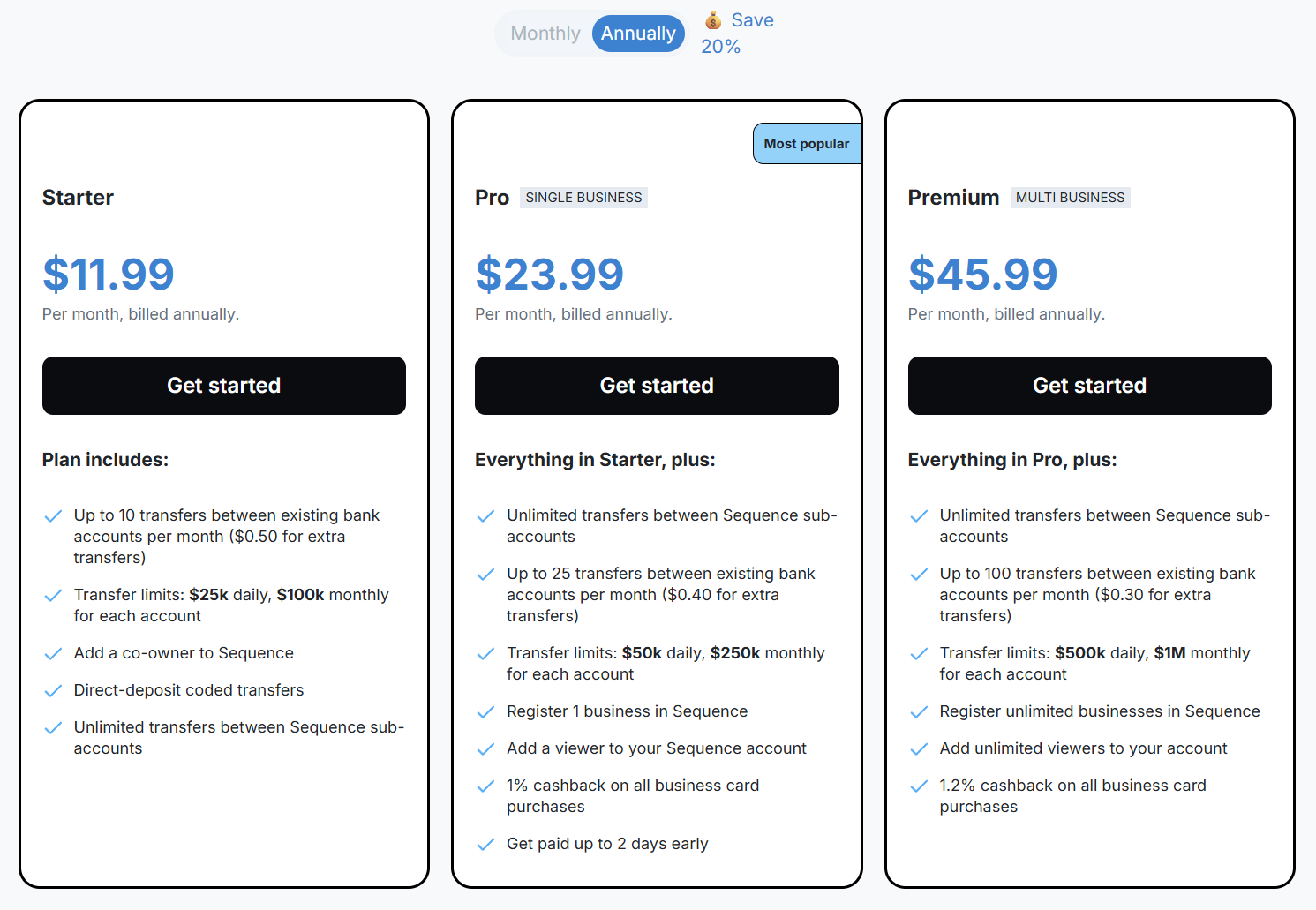Viewport: 1316px width, 910px height.
Task: Click Get started under Starter plan
Action: pyautogui.click(x=224, y=386)
